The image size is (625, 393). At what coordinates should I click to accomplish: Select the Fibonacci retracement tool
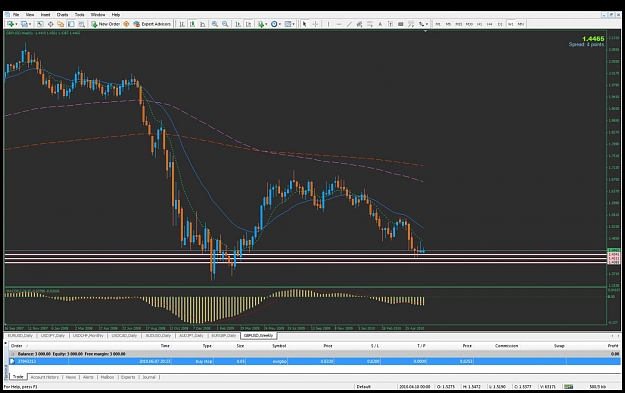click(369, 24)
